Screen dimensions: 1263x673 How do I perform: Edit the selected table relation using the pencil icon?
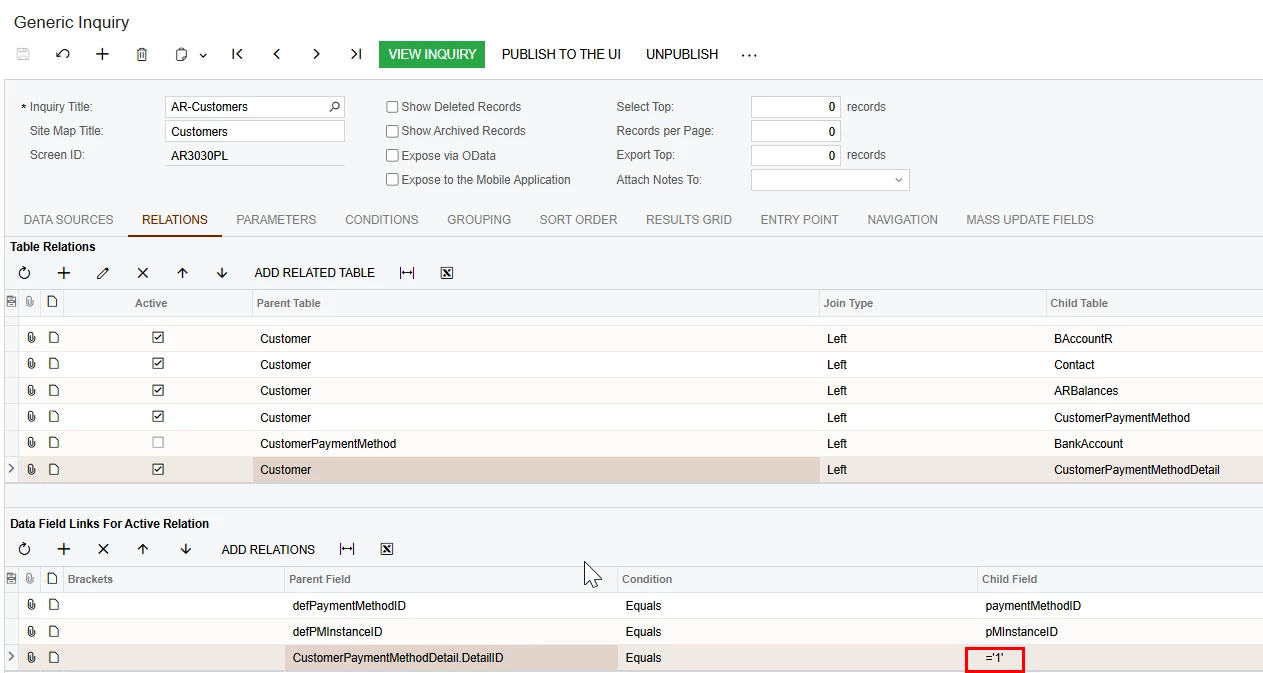(103, 273)
